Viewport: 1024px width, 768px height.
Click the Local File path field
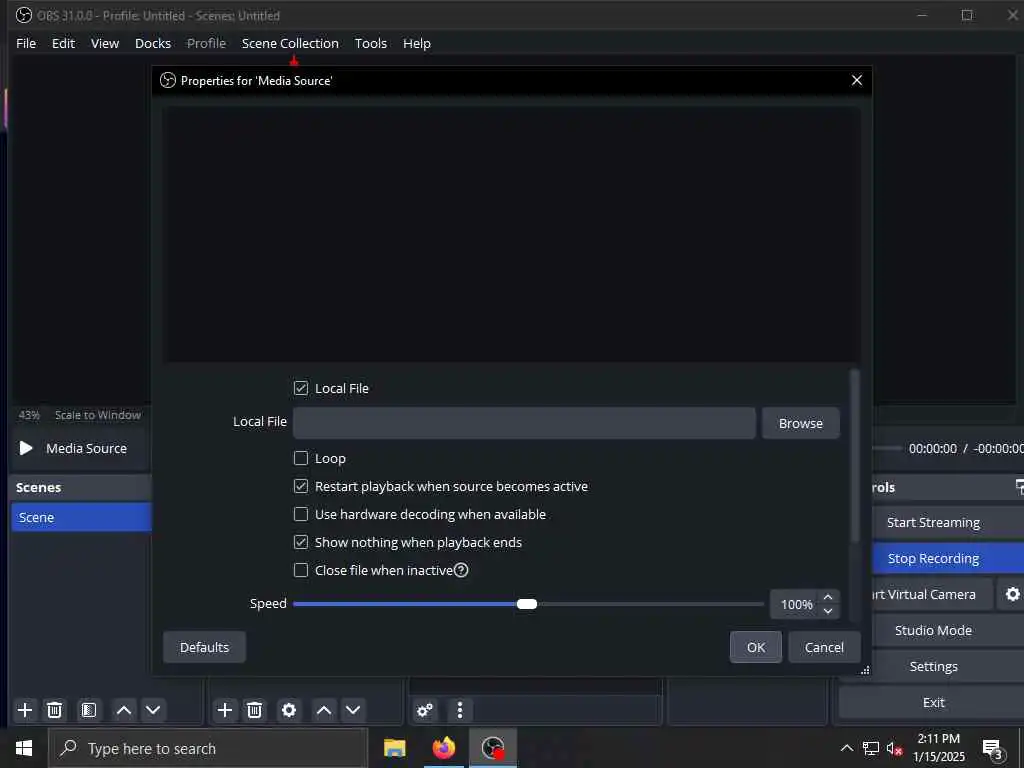point(524,423)
